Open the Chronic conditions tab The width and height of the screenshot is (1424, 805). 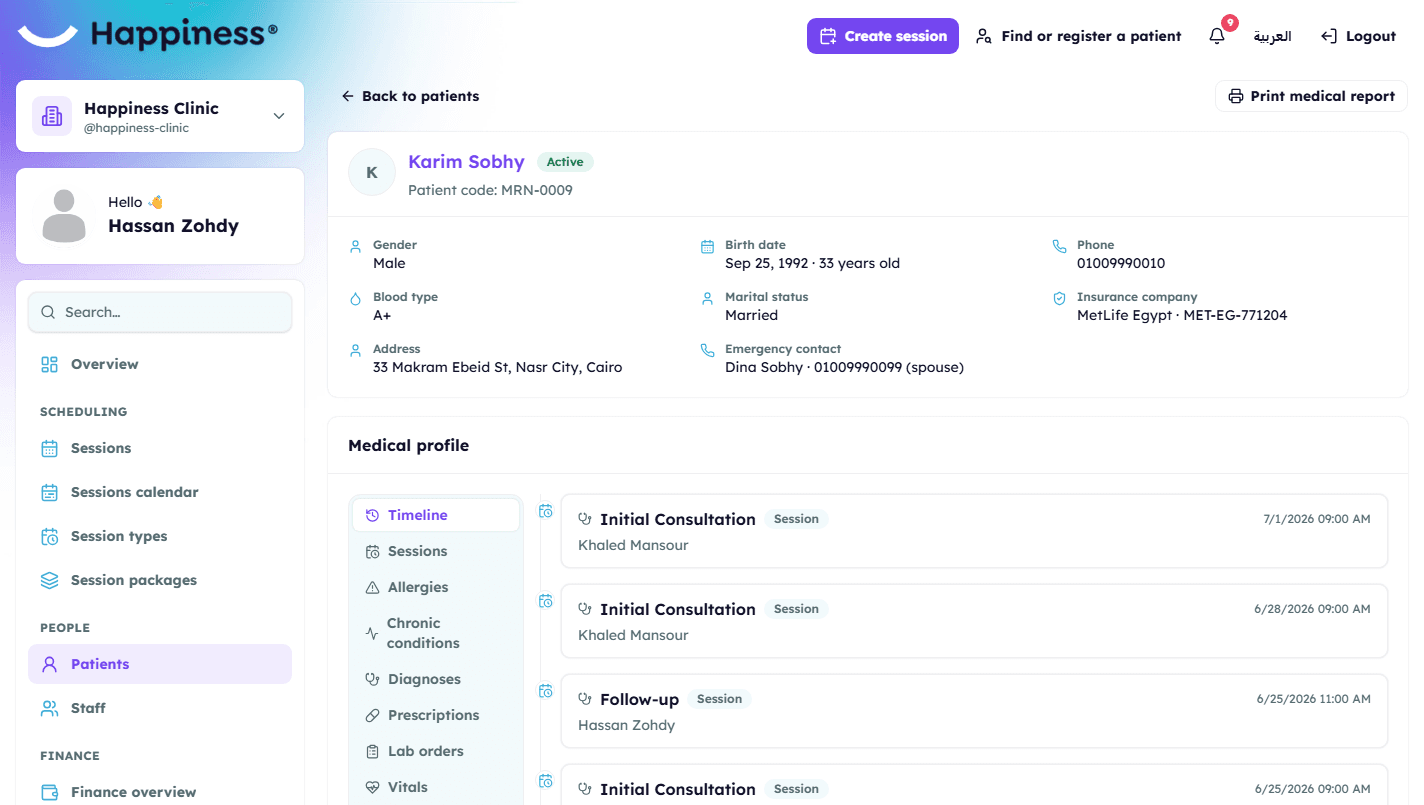tap(436, 633)
